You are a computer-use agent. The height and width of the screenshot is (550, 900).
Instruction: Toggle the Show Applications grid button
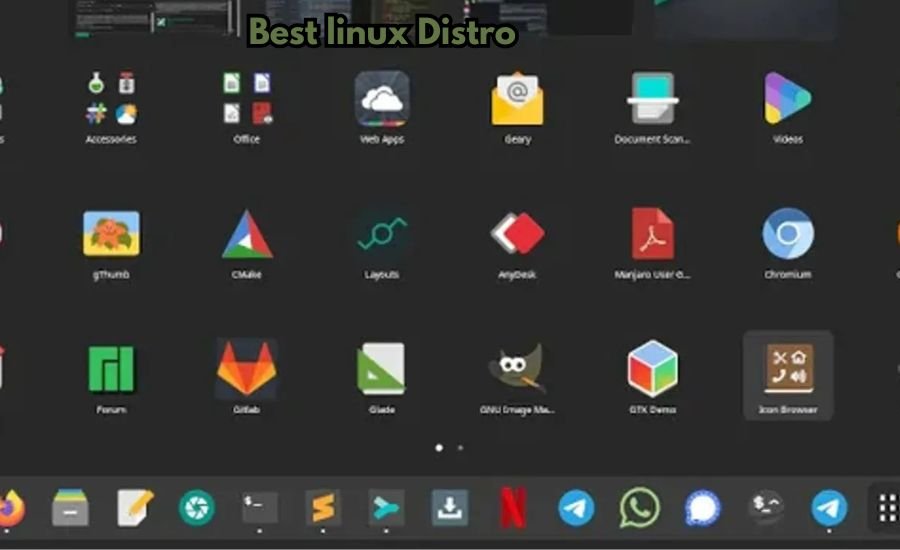point(887,508)
